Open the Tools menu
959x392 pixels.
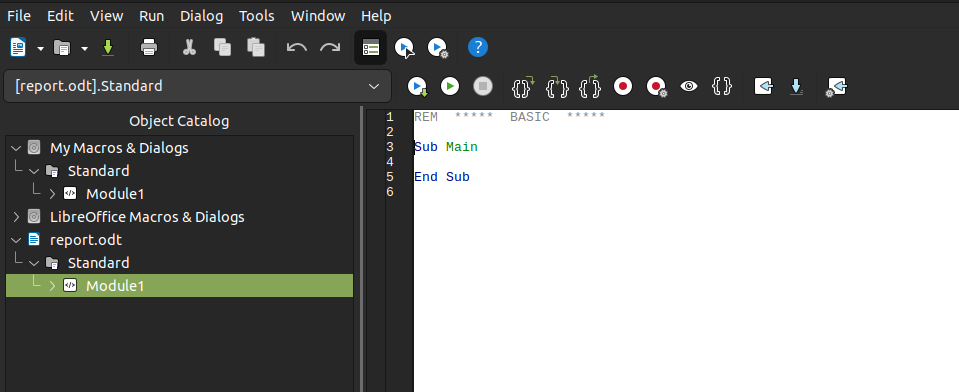[257, 16]
